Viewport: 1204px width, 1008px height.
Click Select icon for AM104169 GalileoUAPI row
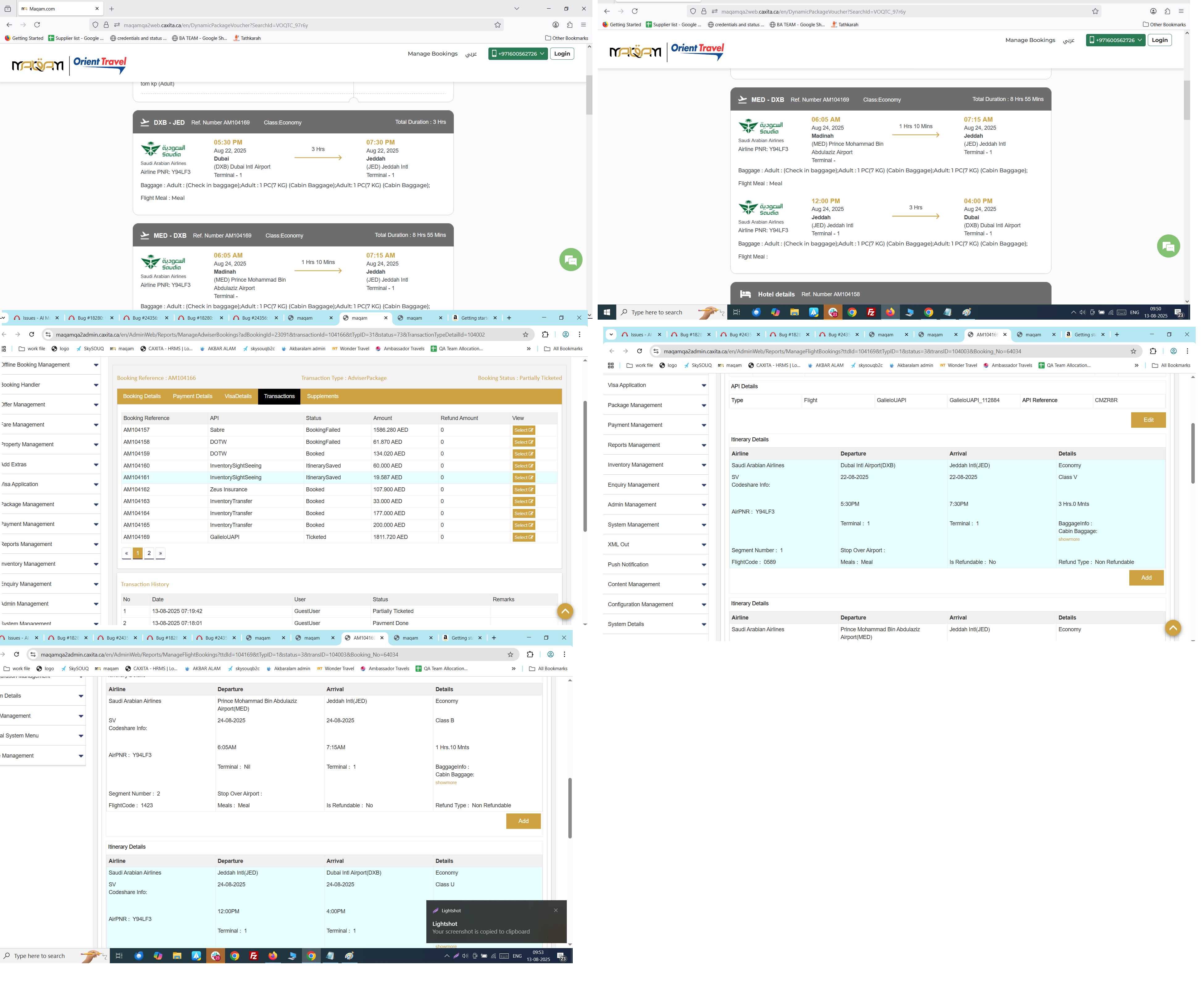coord(524,537)
